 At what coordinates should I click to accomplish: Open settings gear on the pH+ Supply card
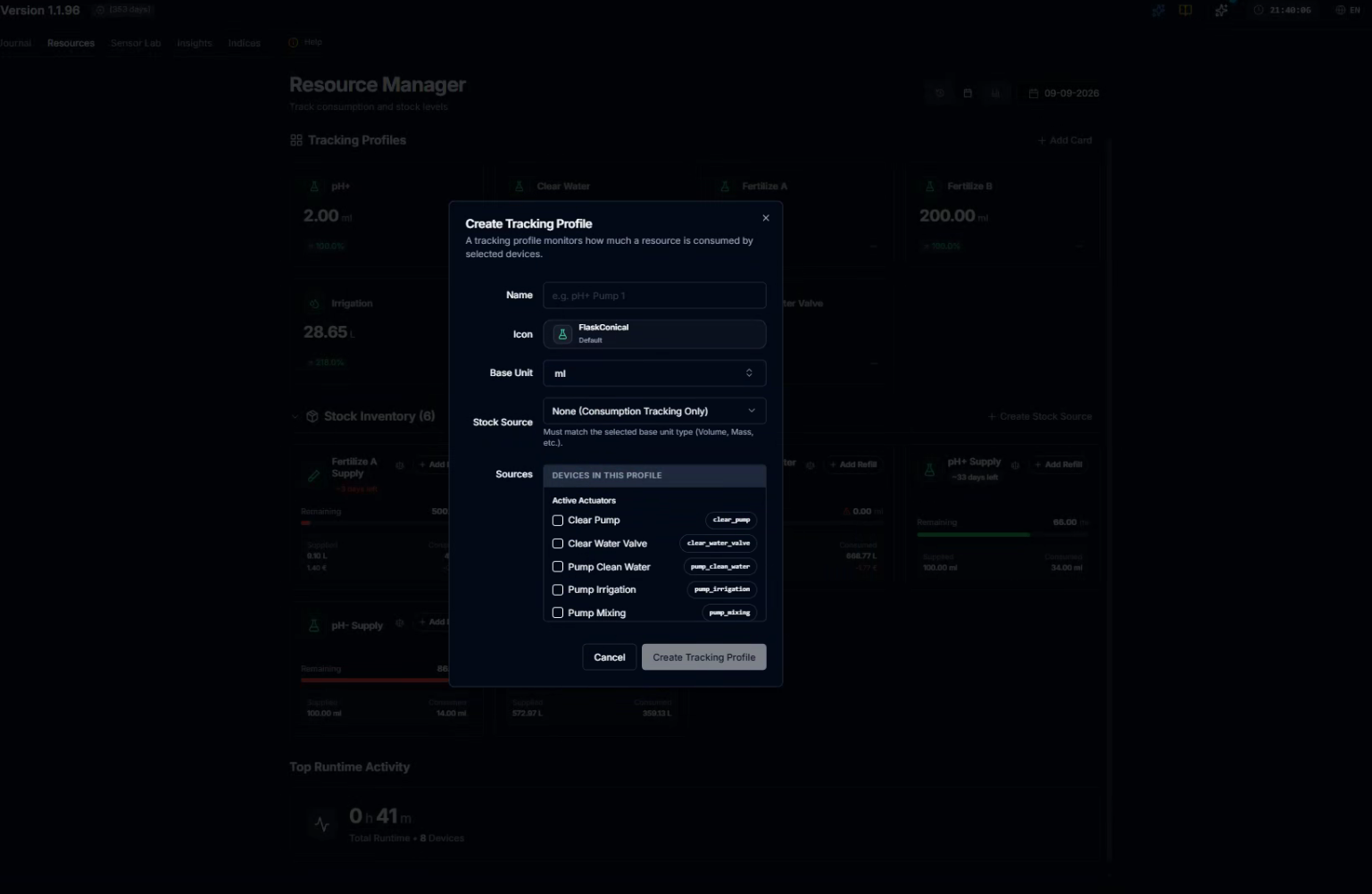1015,465
